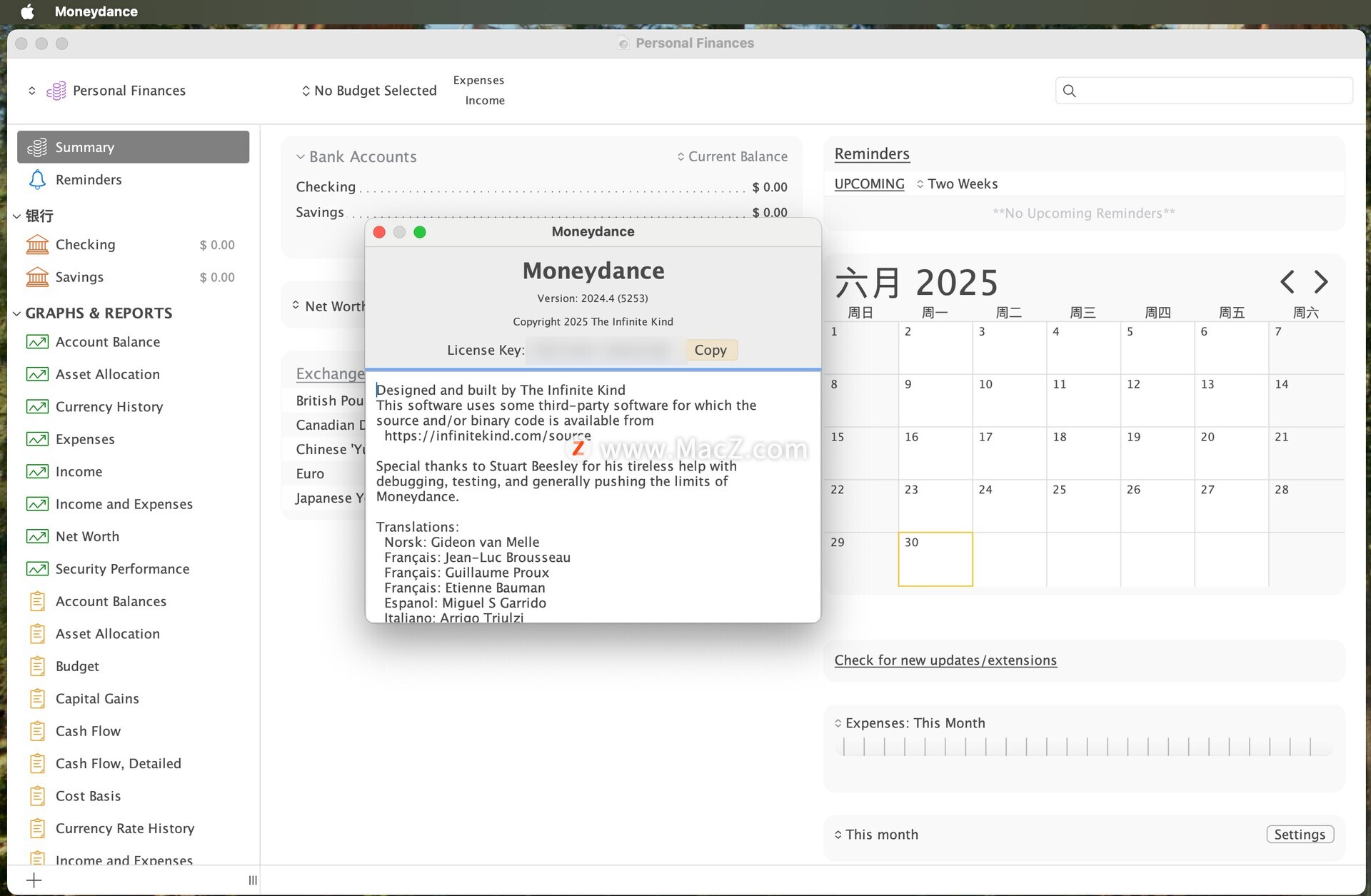
Task: Click the Settings button
Action: pos(1300,834)
